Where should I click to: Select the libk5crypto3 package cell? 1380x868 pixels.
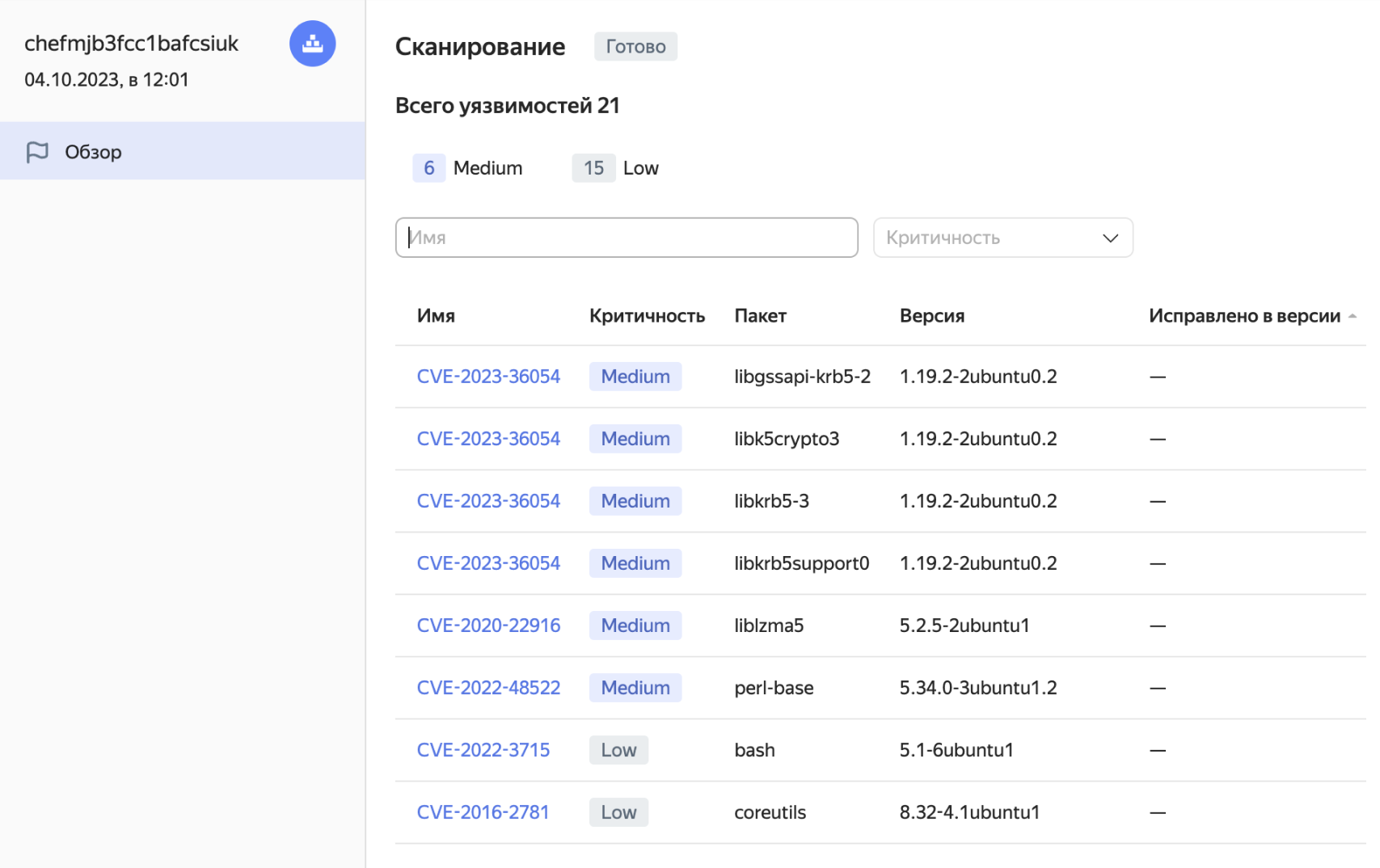[787, 439]
